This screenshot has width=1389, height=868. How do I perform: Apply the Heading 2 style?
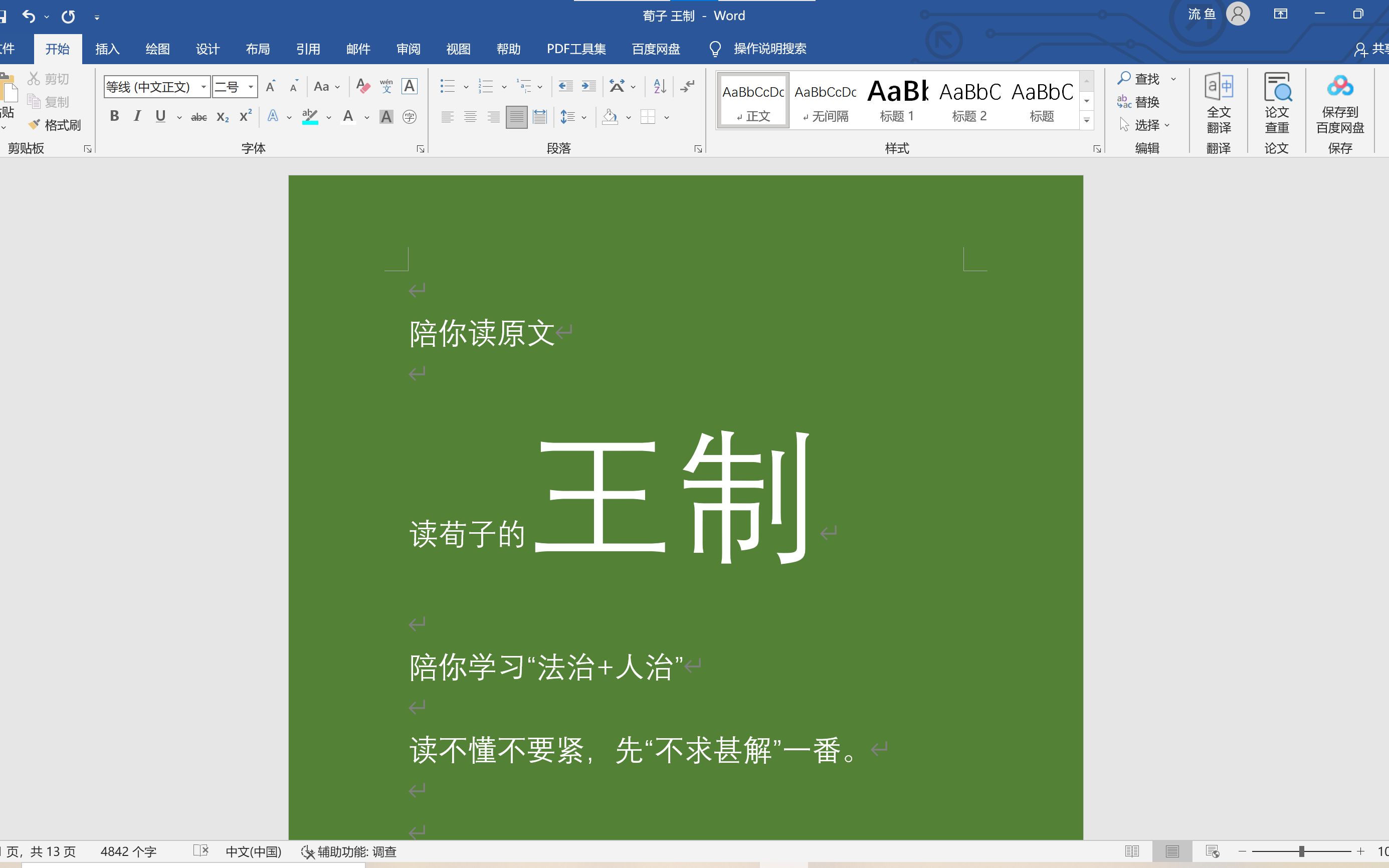tap(969, 100)
